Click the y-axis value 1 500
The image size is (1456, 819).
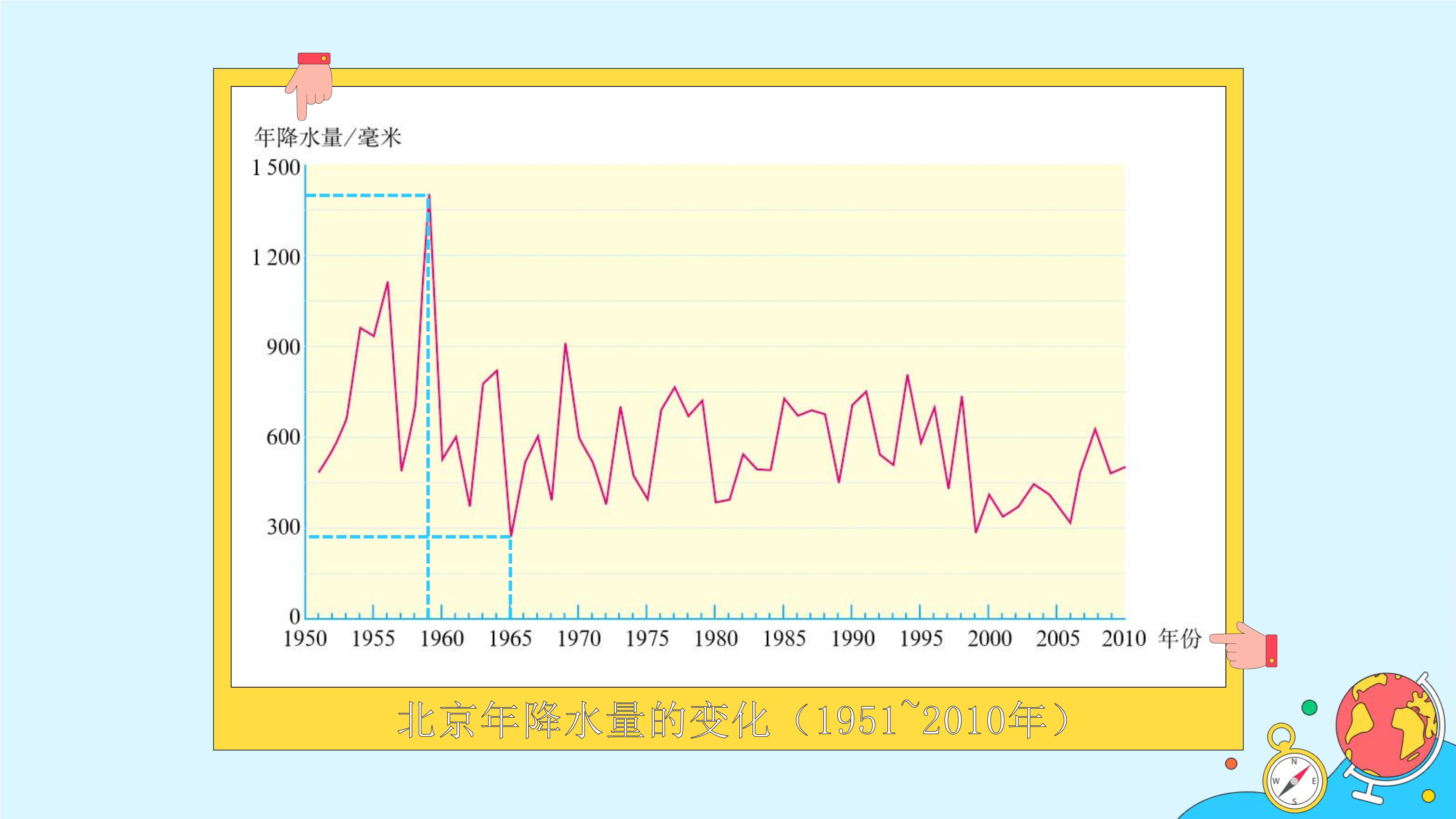click(x=276, y=167)
